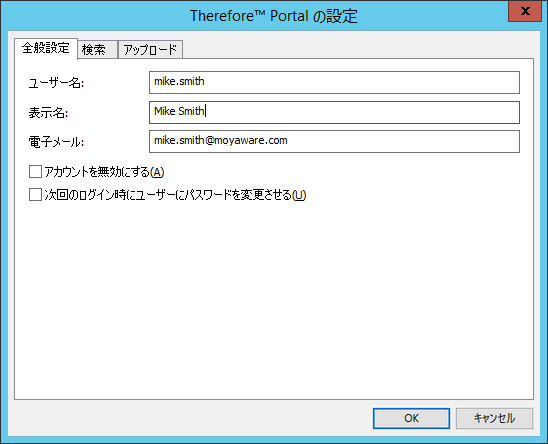Open the アップロード tab
Viewport: 548px width, 444px height.
click(x=150, y=50)
